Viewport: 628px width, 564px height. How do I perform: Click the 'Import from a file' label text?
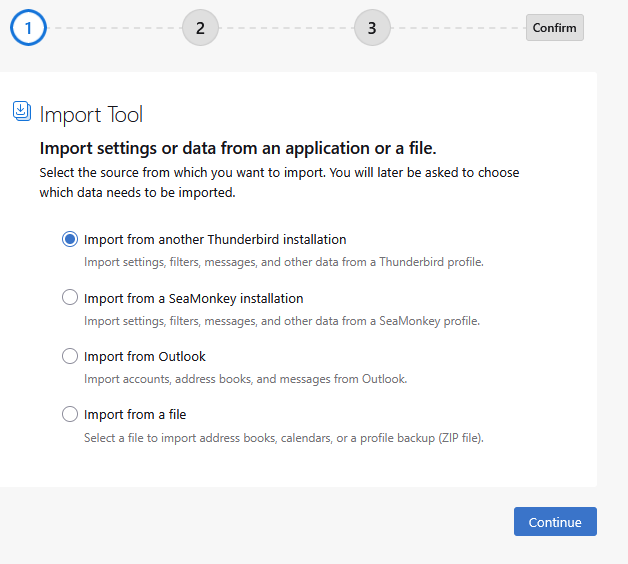(x=135, y=414)
